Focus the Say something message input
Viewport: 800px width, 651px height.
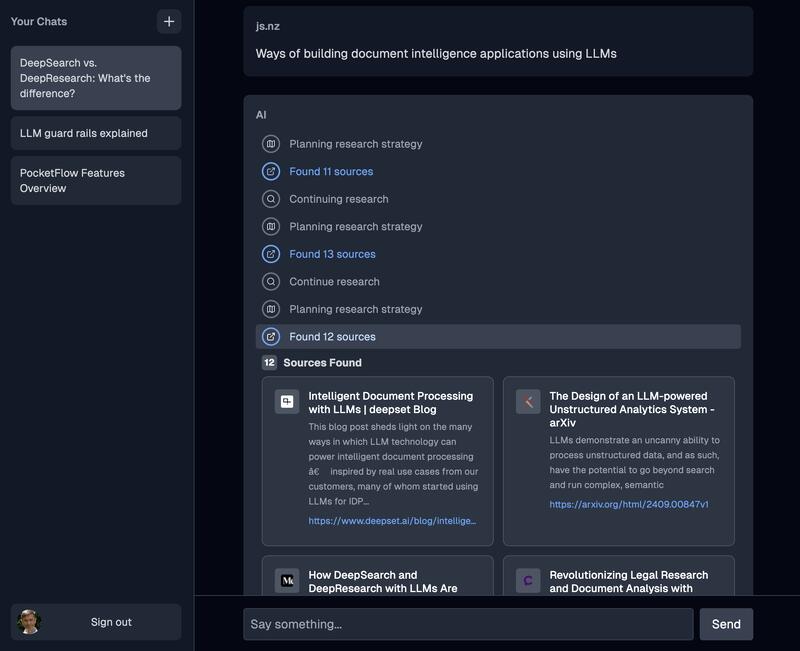pos(468,624)
